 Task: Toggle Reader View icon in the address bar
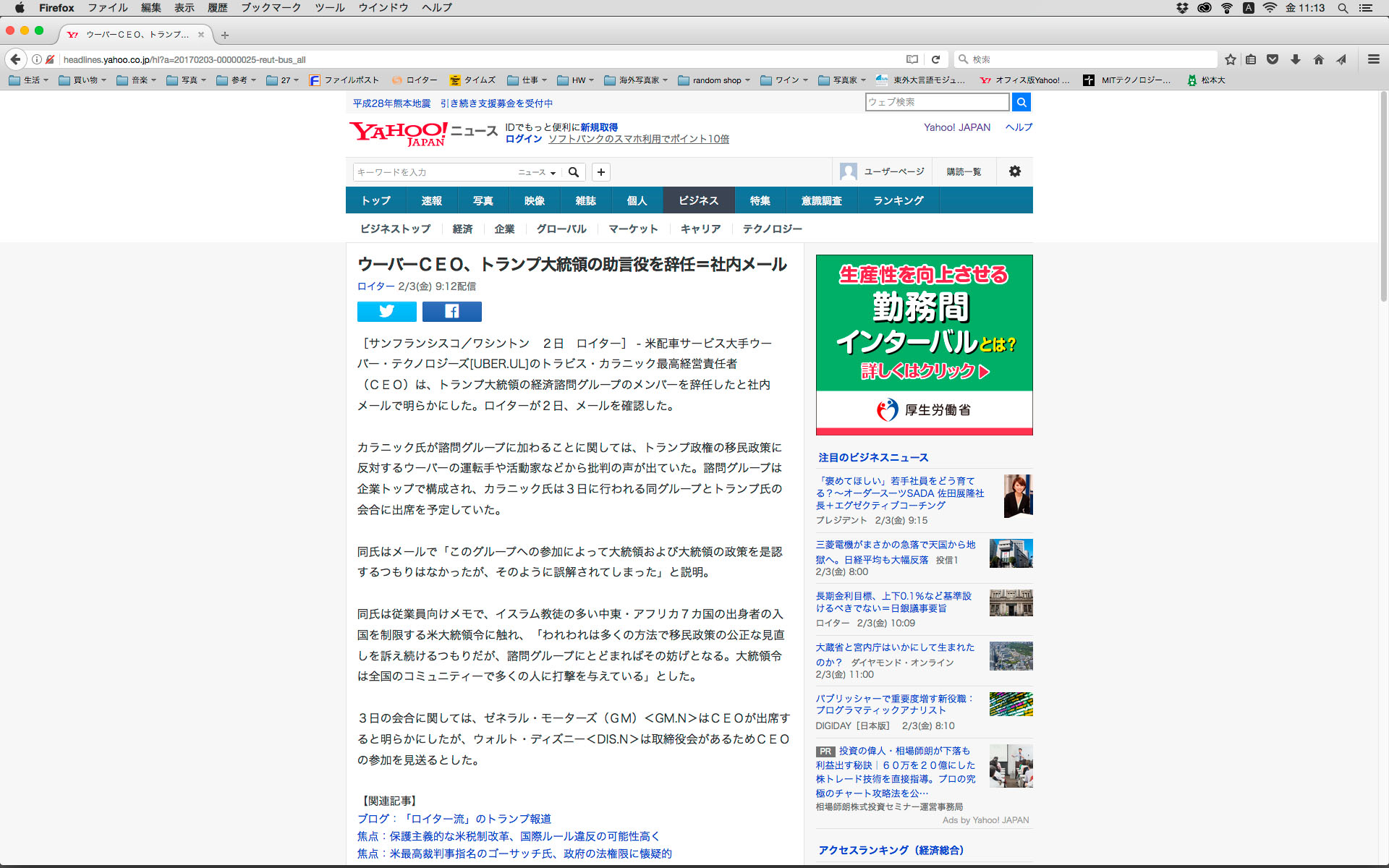(x=912, y=59)
